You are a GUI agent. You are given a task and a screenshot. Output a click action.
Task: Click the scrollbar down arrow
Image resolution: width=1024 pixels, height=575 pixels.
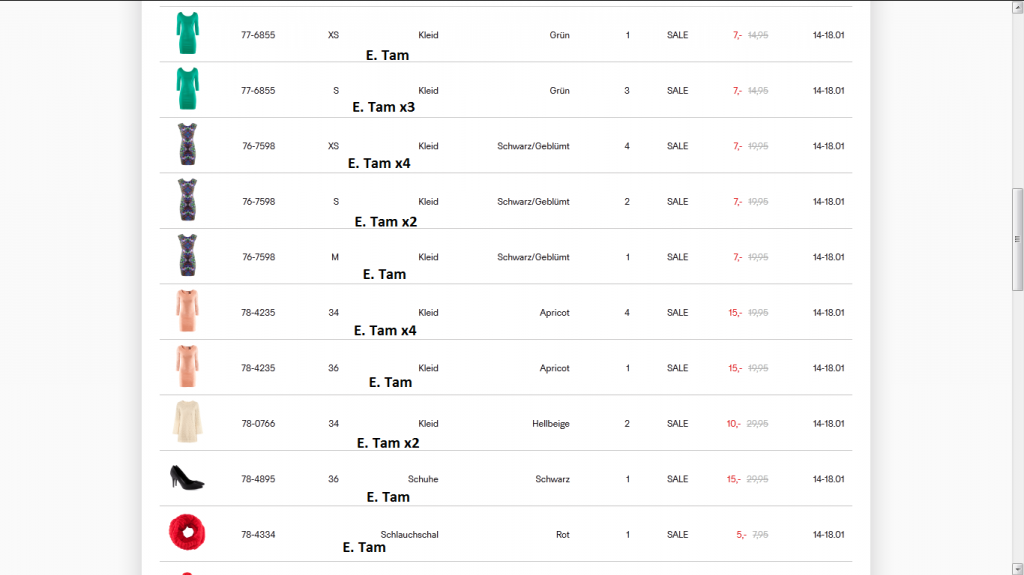(1018, 569)
